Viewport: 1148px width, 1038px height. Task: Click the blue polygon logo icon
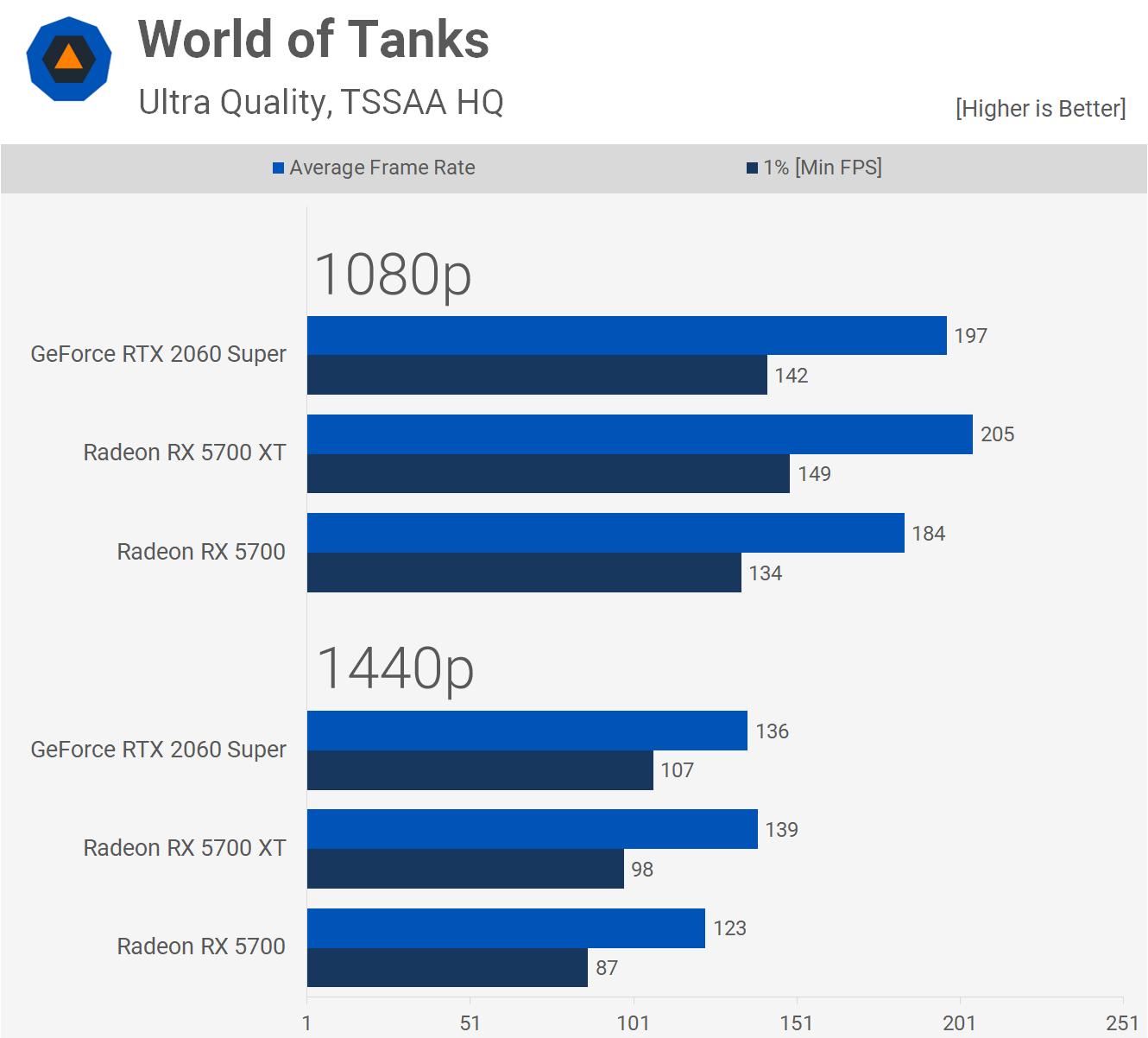[69, 60]
